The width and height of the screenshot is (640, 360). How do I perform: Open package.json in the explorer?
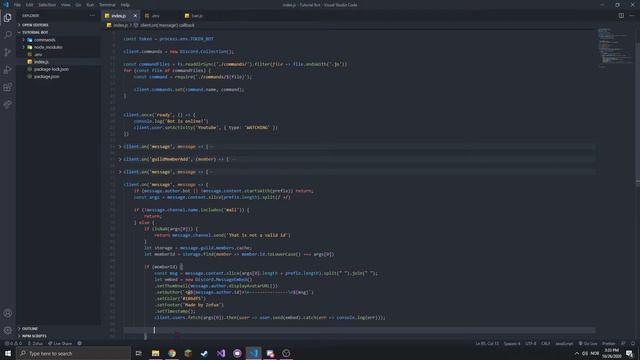click(x=47, y=76)
